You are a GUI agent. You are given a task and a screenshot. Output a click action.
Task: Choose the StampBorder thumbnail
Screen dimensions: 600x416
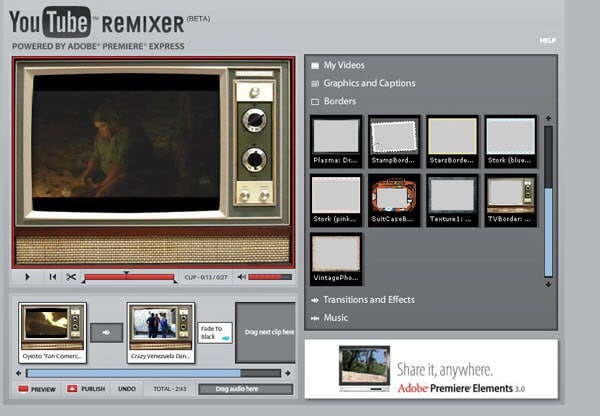(x=394, y=142)
